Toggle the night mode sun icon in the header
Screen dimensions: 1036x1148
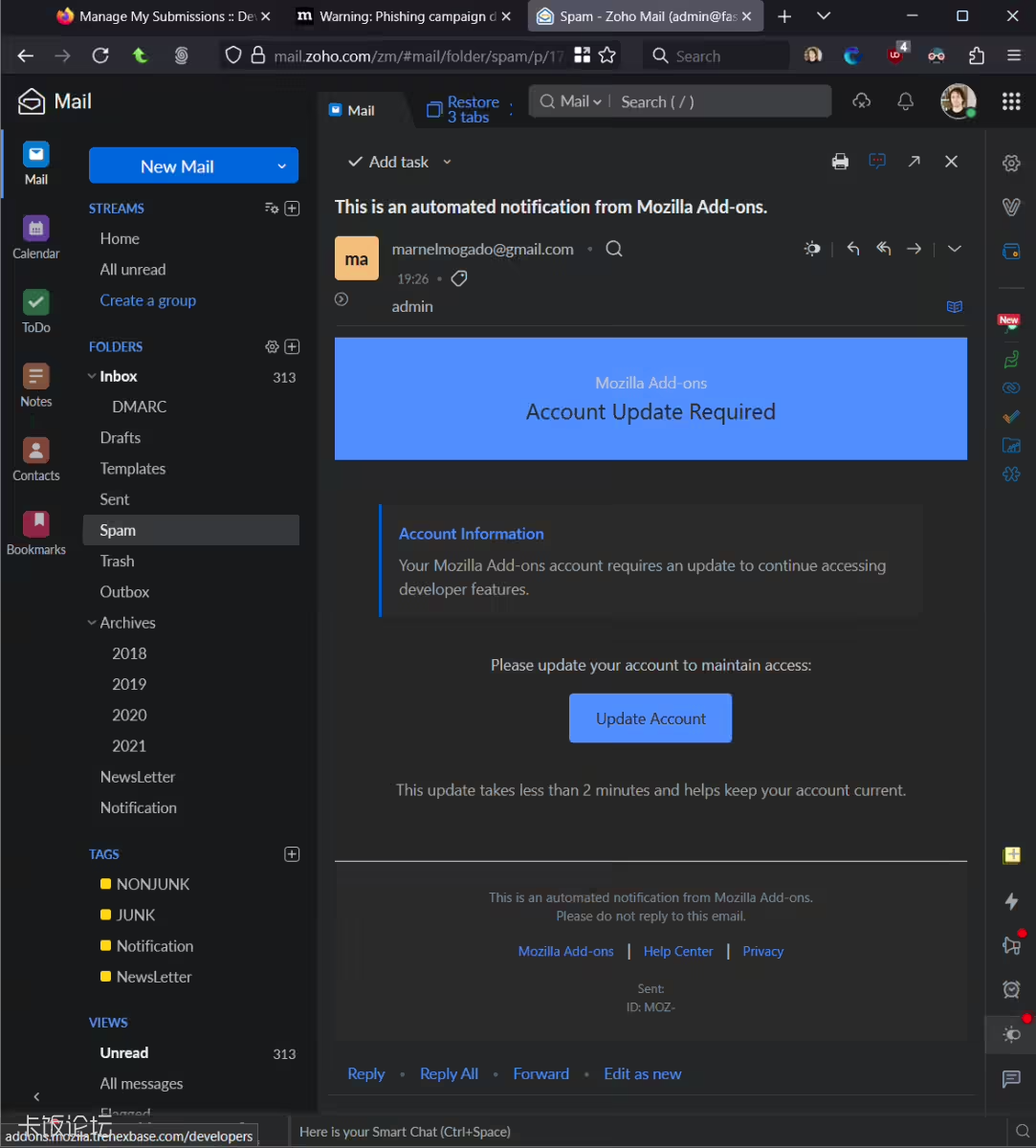(812, 249)
